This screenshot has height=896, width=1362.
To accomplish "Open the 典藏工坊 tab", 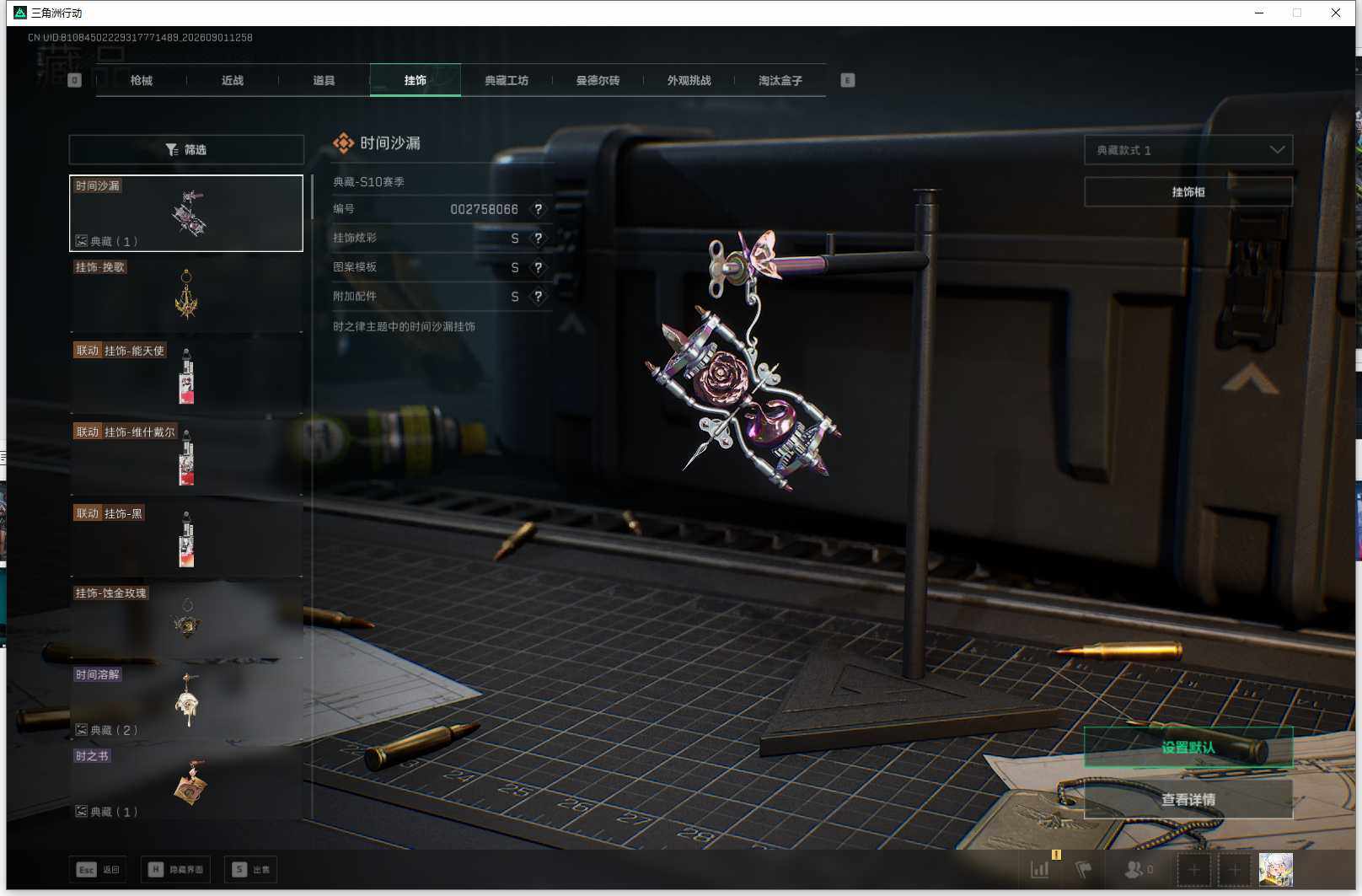I will [507, 81].
